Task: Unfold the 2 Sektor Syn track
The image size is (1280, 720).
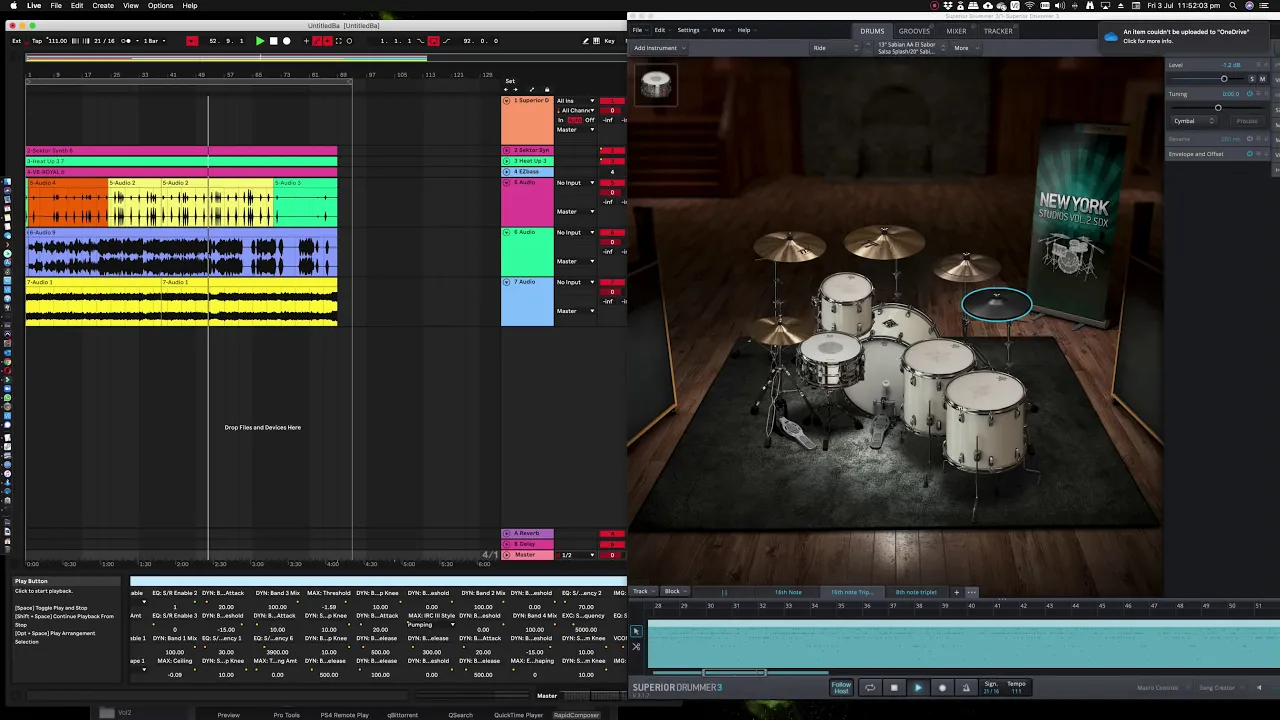Action: (x=506, y=150)
